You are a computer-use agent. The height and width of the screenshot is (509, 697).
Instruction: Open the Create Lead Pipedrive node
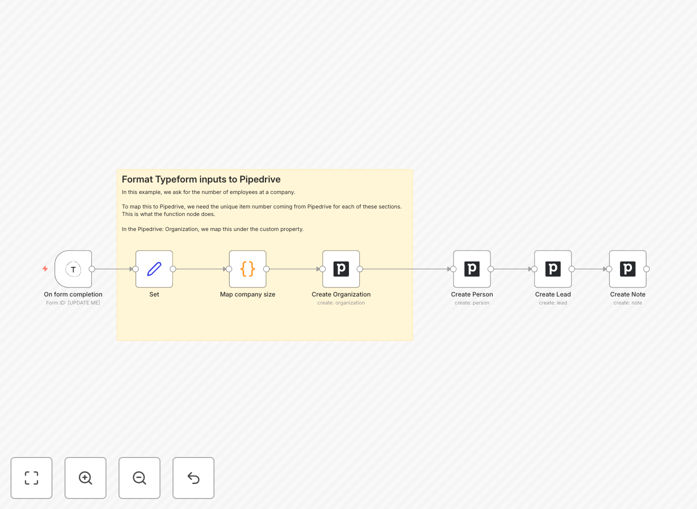(x=553, y=269)
